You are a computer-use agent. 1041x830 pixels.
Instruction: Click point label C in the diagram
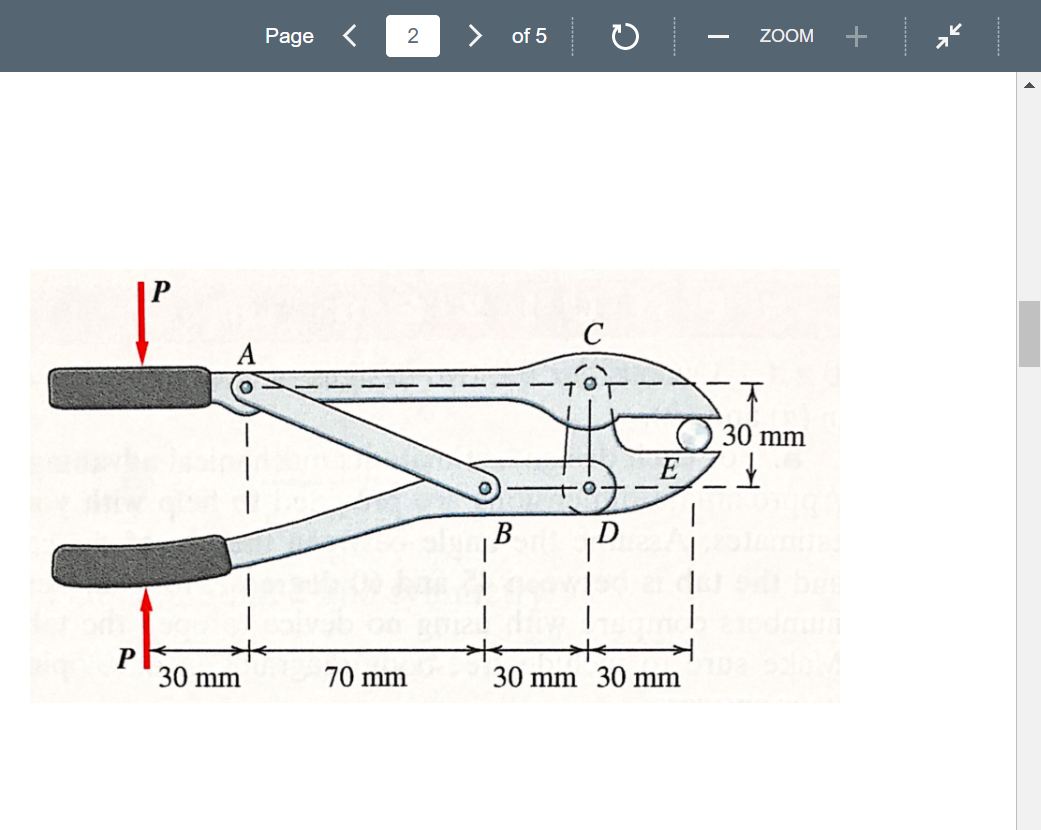coord(593,334)
